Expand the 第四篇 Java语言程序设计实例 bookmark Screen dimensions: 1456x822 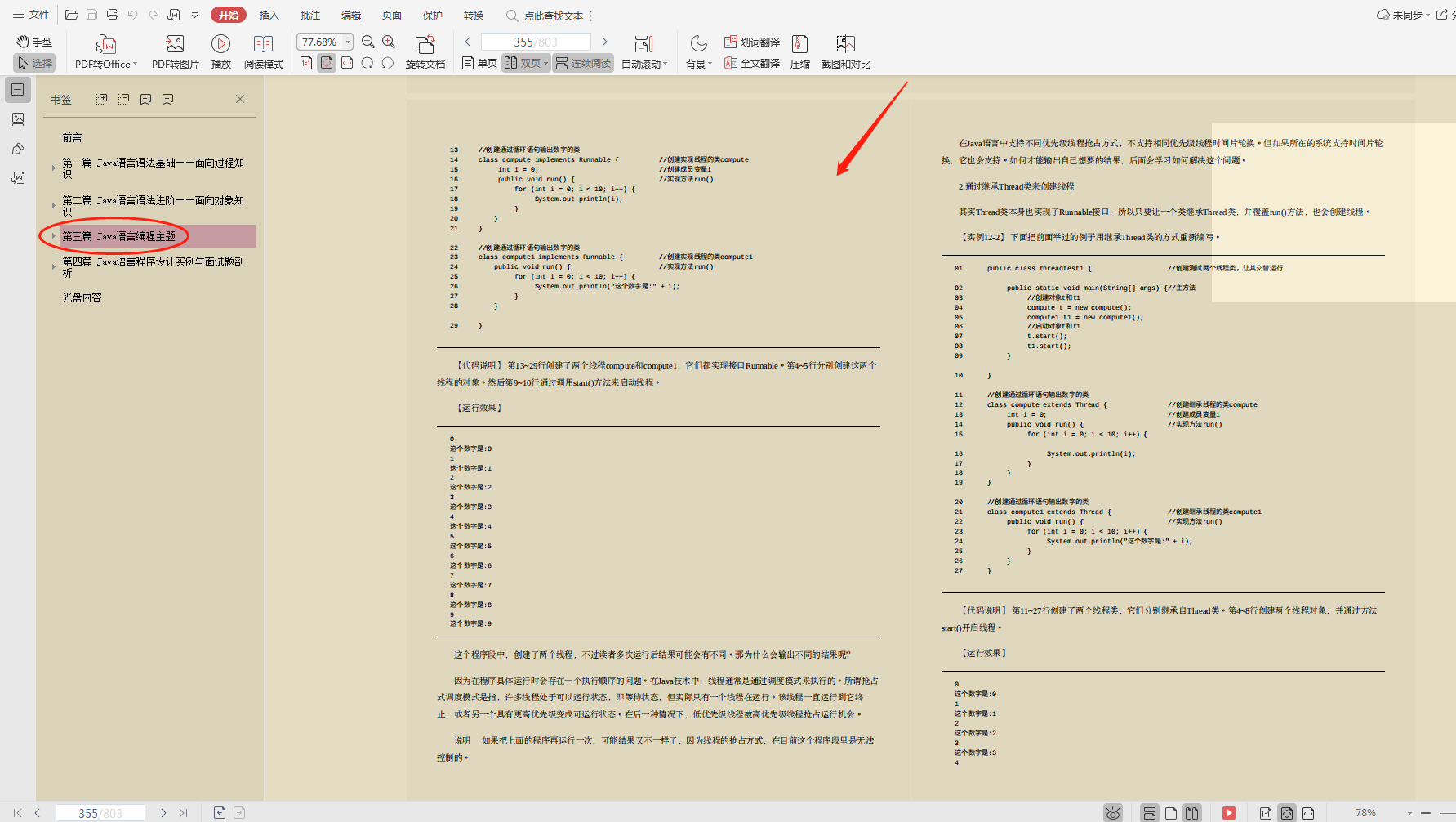(x=54, y=266)
